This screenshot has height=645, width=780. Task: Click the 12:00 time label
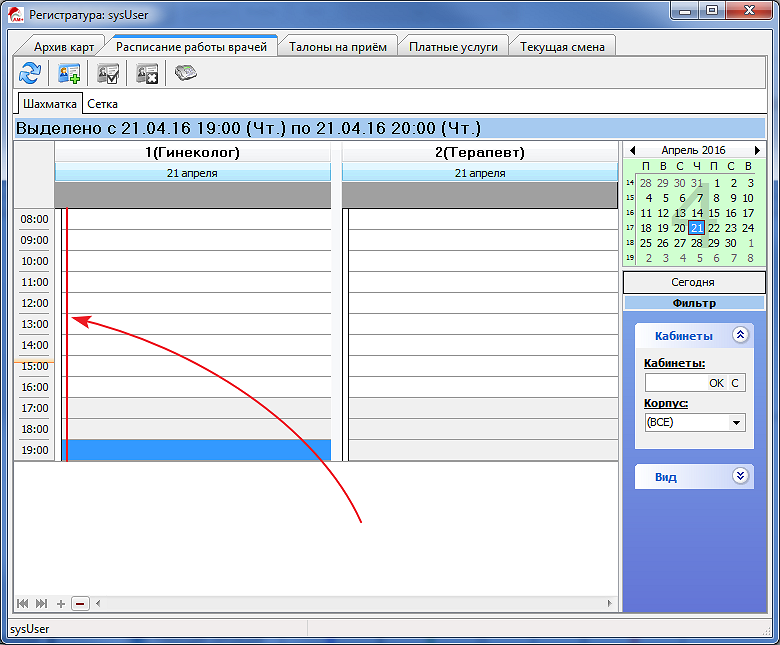pos(34,303)
